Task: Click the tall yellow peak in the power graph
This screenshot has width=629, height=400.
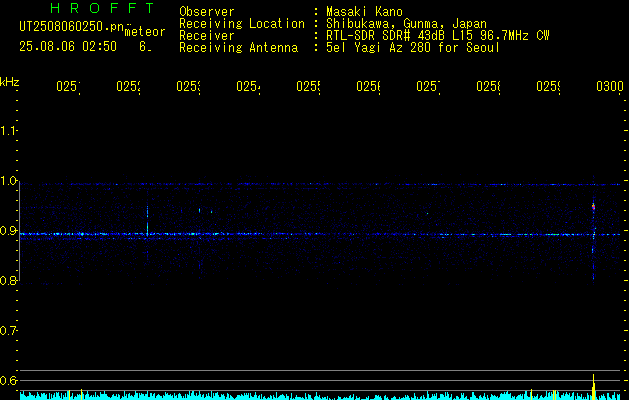Action: 593,387
